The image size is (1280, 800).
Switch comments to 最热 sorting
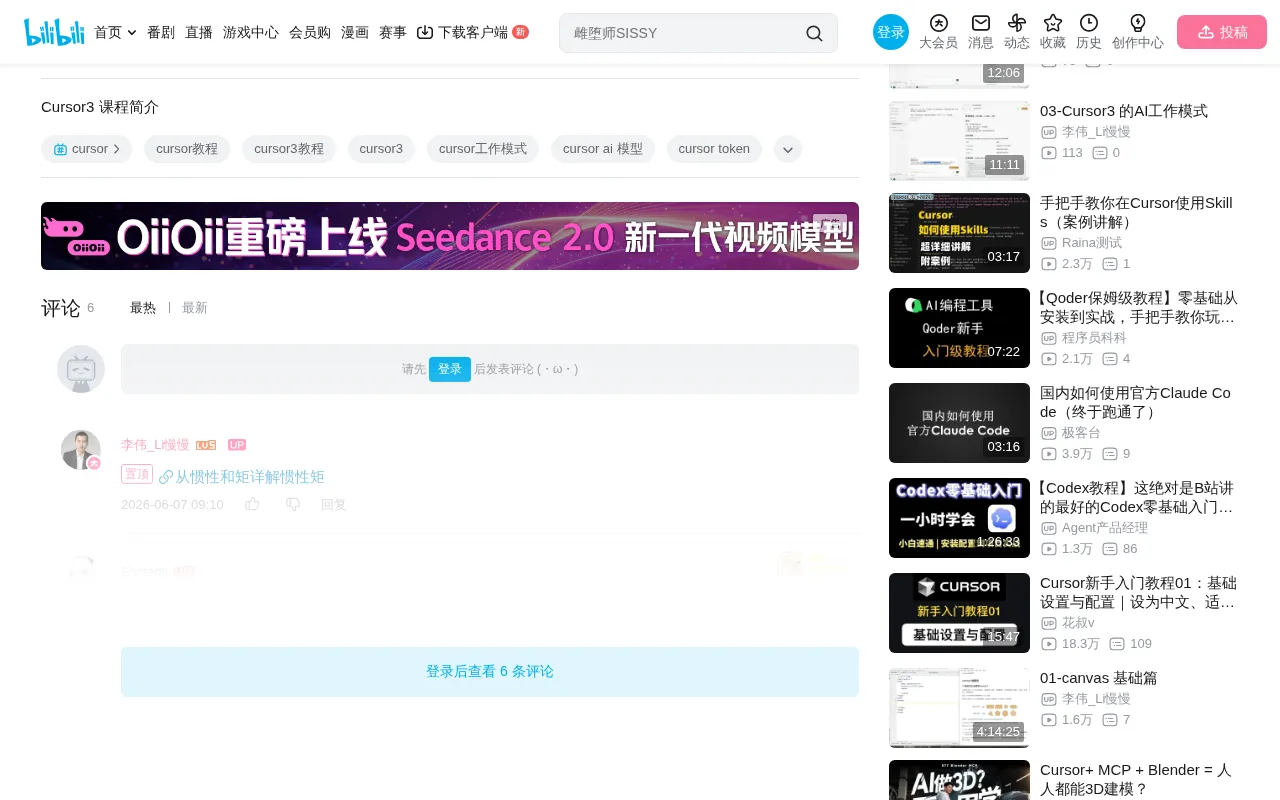click(x=143, y=308)
